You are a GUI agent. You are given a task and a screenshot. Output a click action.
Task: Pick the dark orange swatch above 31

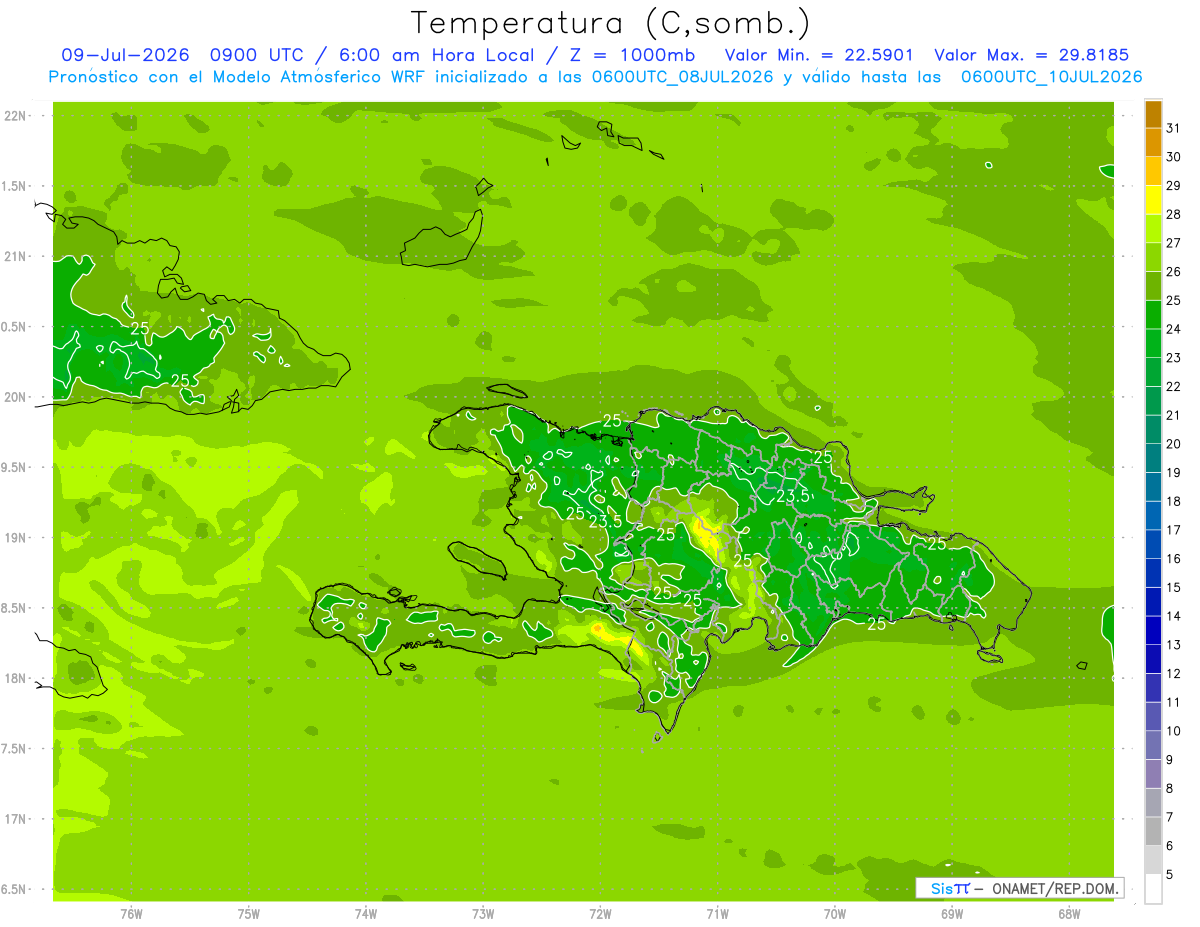[x=1153, y=115]
